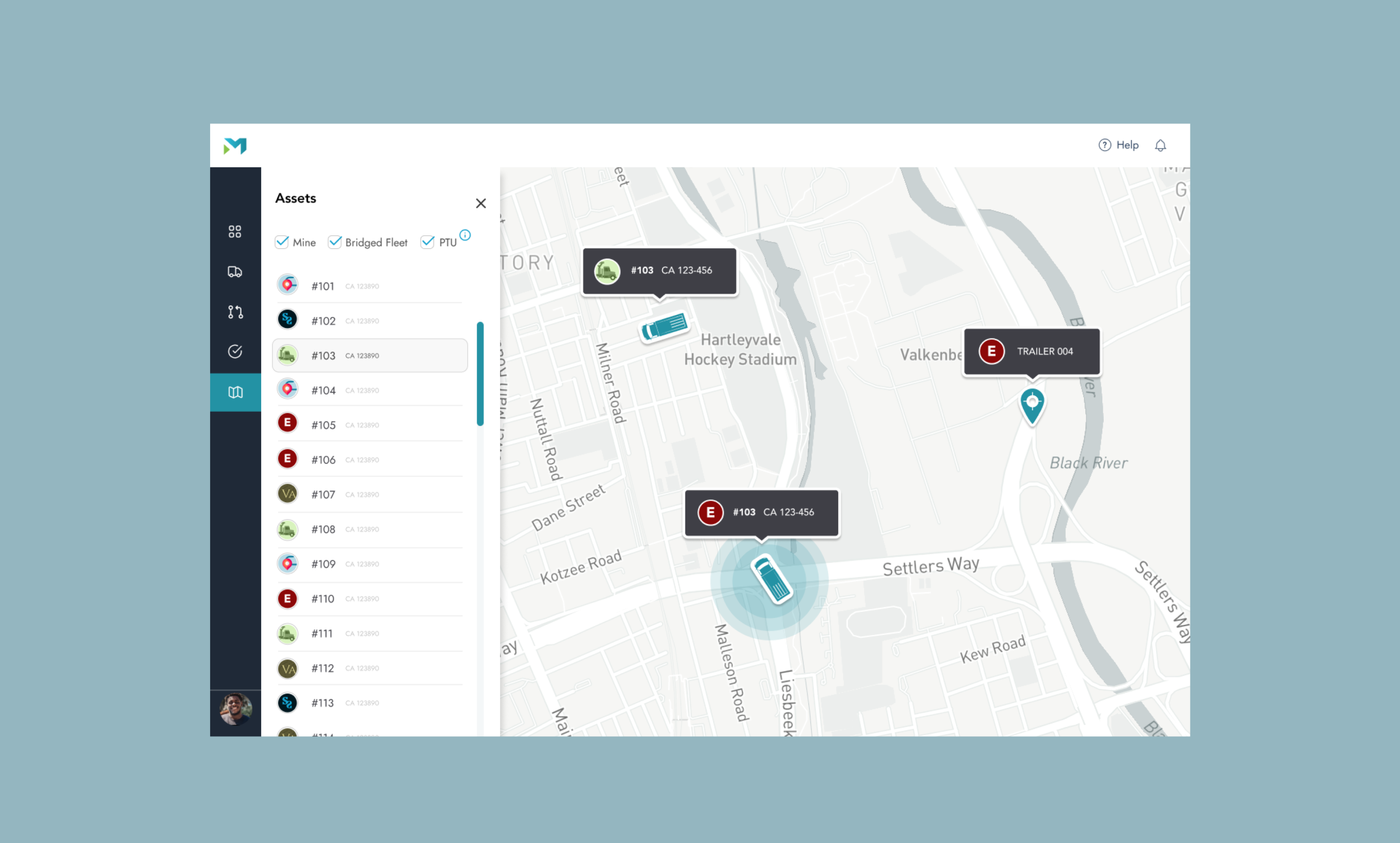Disable the PTU filter checkbox
The height and width of the screenshot is (843, 1400).
(x=427, y=242)
